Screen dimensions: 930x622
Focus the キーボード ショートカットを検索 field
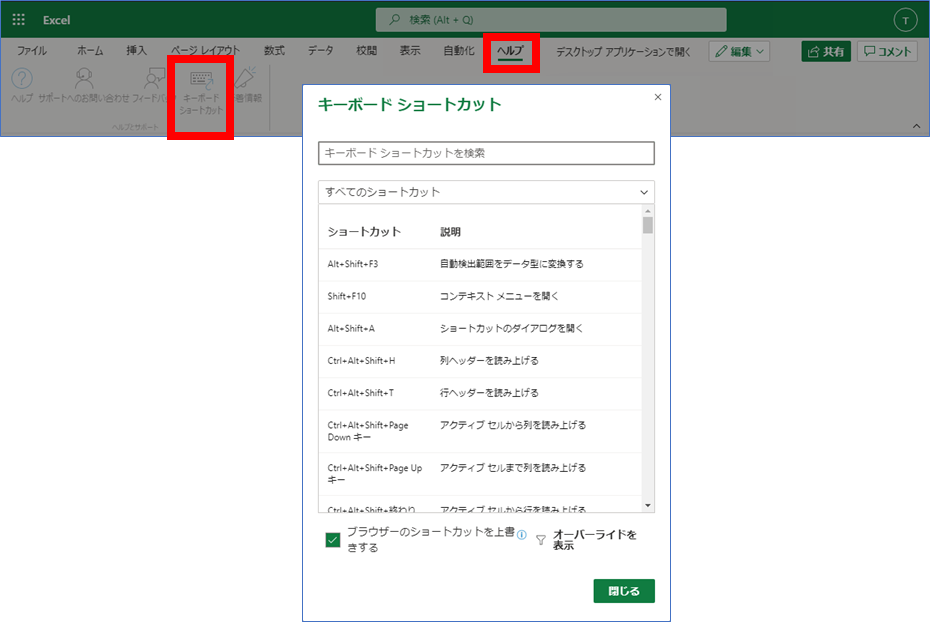point(486,153)
